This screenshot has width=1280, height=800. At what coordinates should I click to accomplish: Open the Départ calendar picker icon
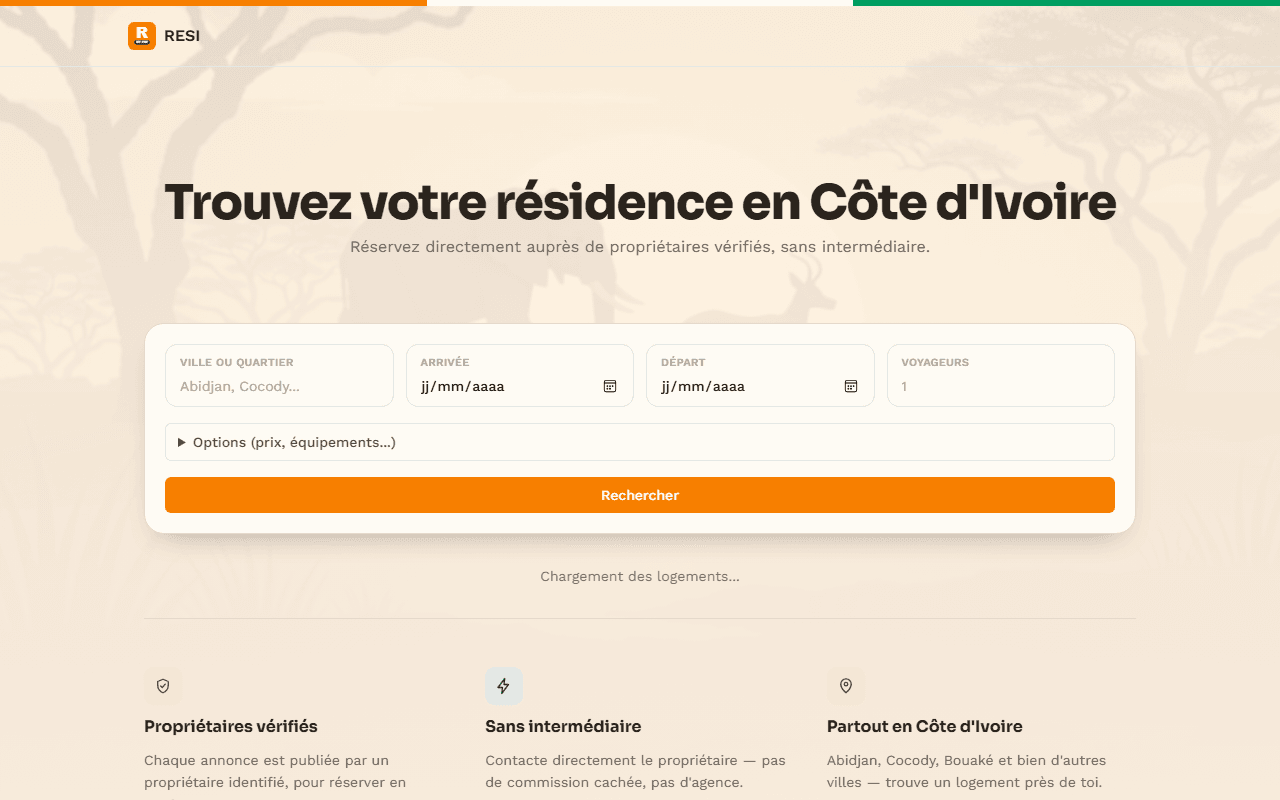851,386
